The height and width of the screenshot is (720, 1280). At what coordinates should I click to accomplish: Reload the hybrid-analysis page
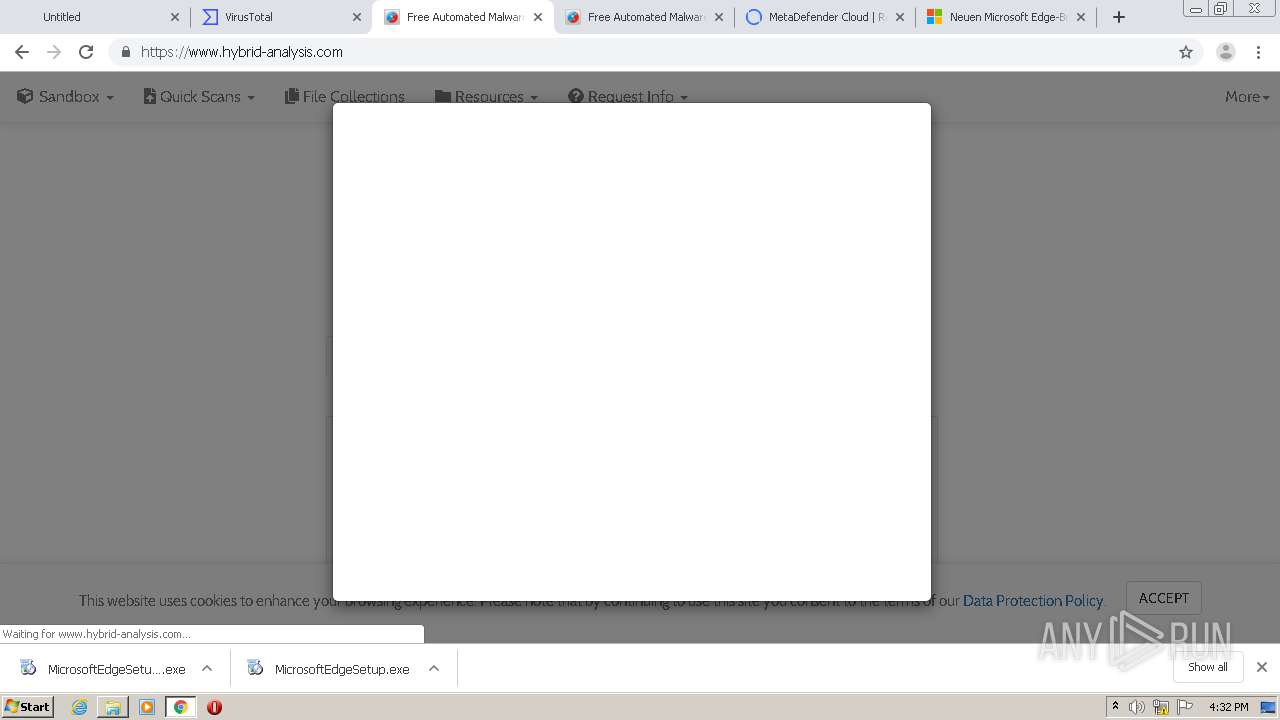click(x=86, y=52)
